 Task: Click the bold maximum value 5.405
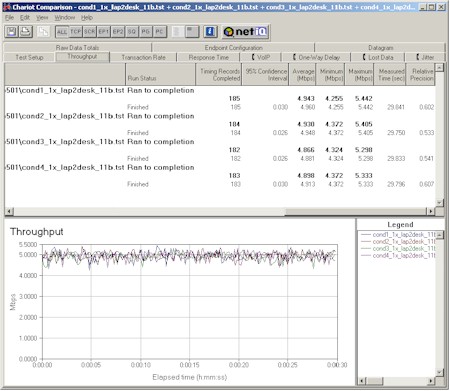[x=364, y=124]
